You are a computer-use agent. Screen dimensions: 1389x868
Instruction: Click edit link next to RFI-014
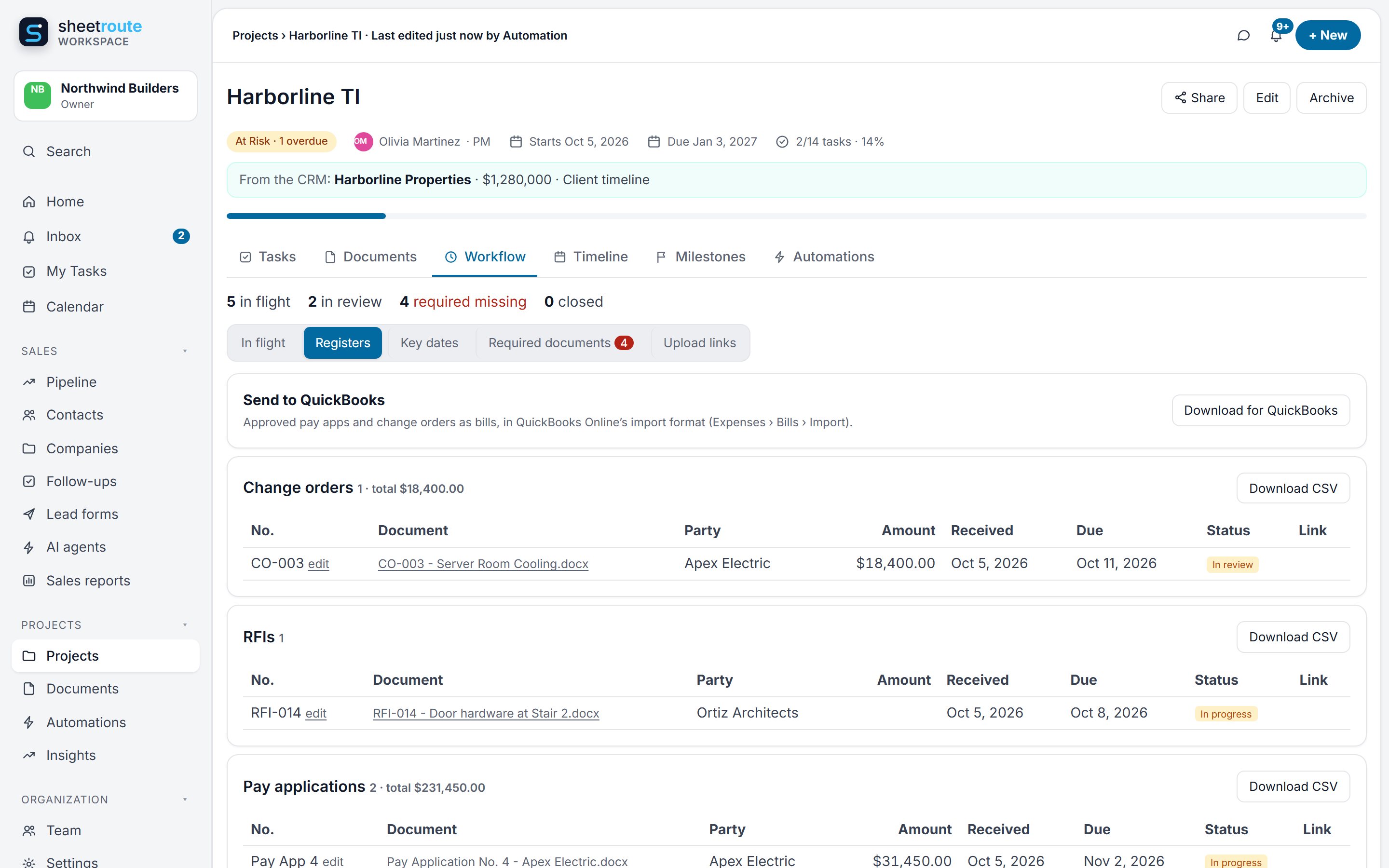click(316, 714)
